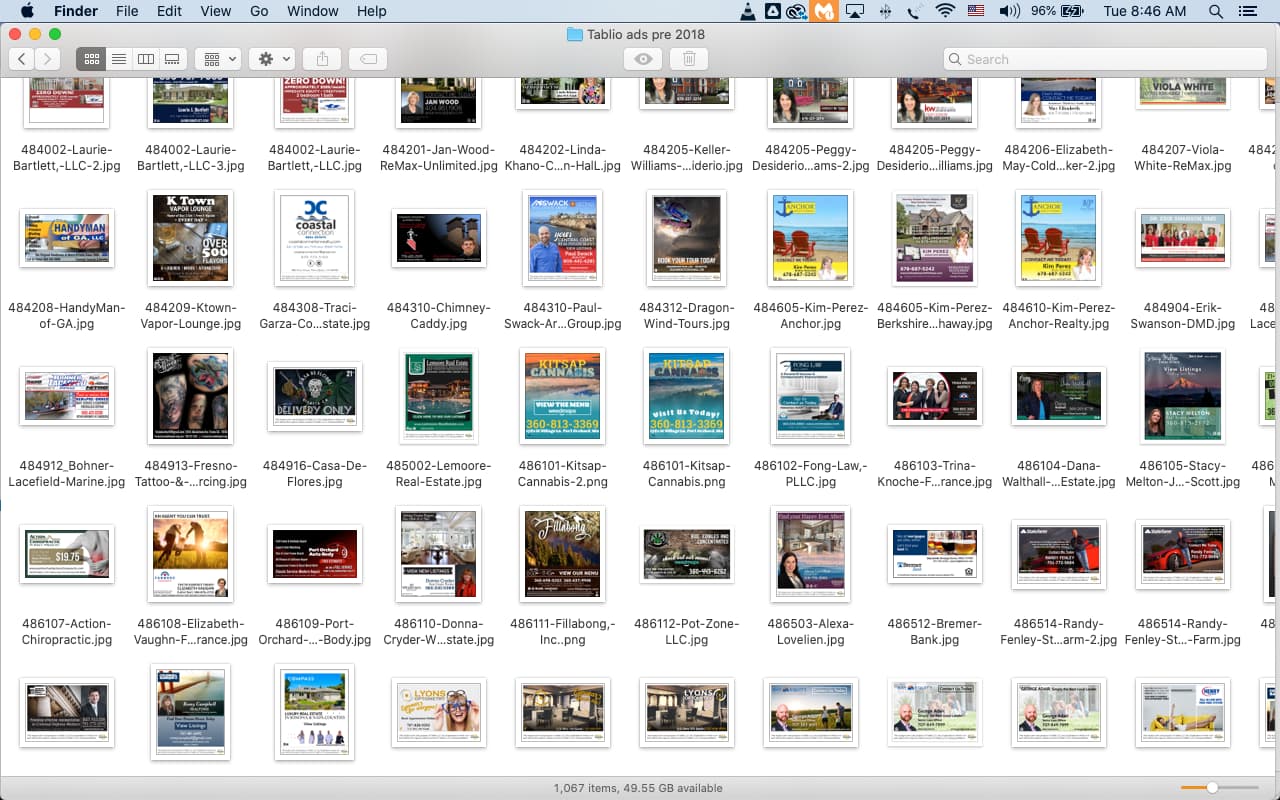Select 484312-Dragon-Wind-Tours.jpg thumbnail
The height and width of the screenshot is (800, 1280).
pos(686,237)
